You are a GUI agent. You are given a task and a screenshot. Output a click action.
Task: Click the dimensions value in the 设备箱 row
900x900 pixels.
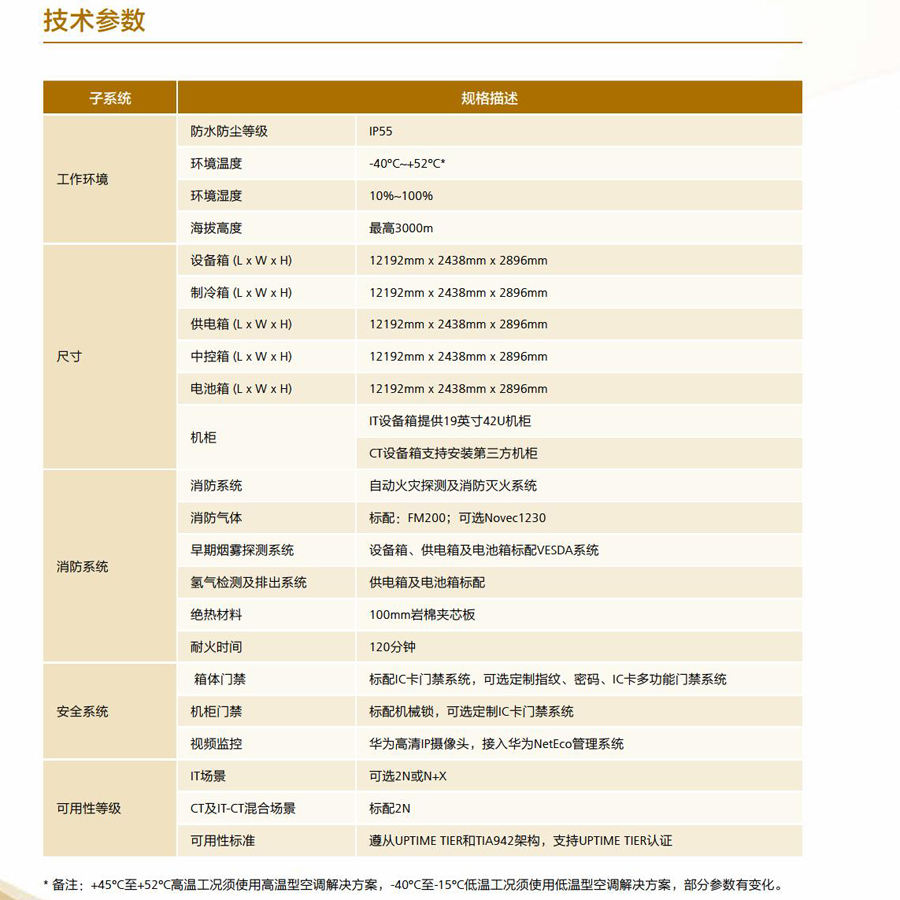[x=458, y=260]
